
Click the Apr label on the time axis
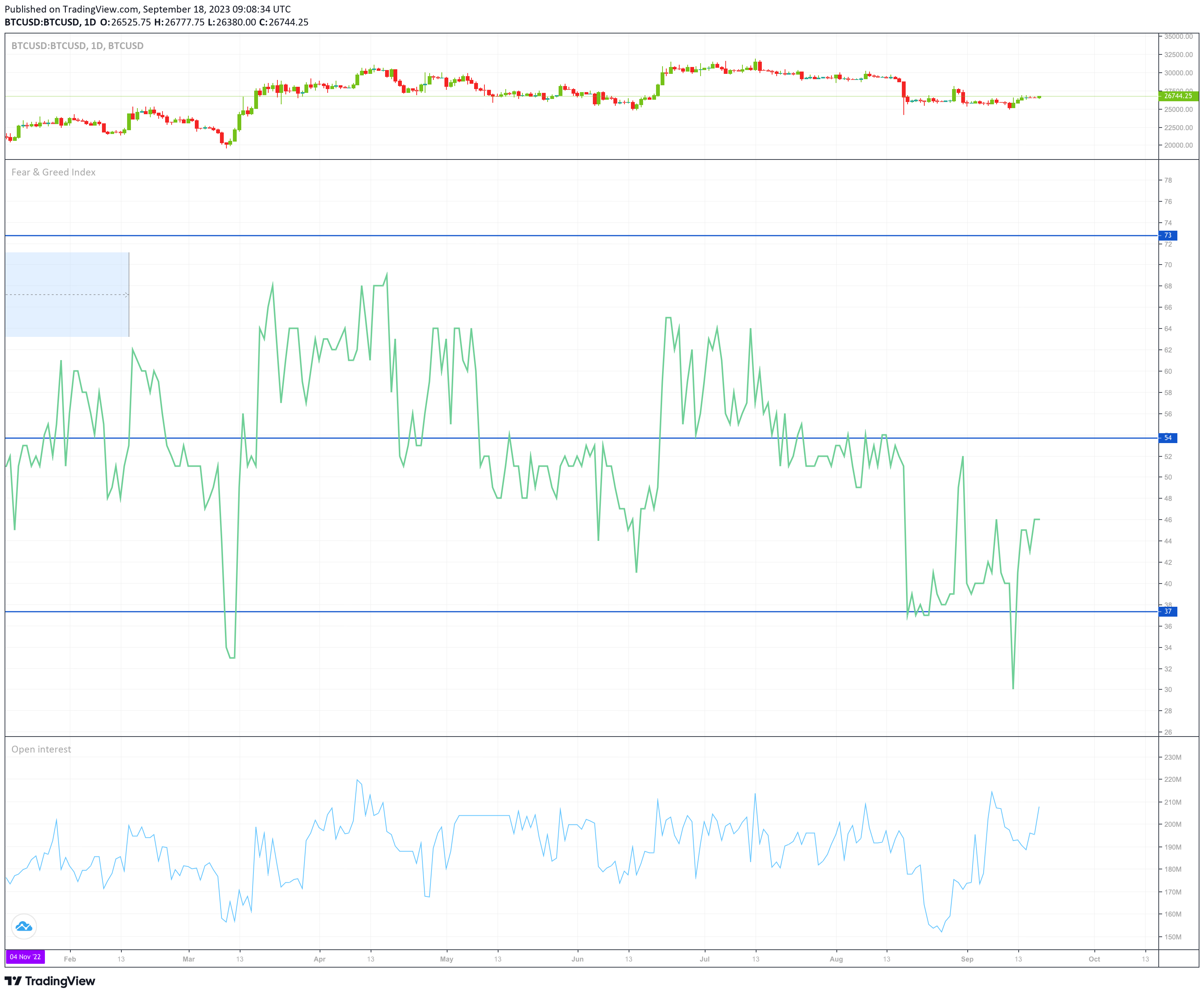pos(320,959)
